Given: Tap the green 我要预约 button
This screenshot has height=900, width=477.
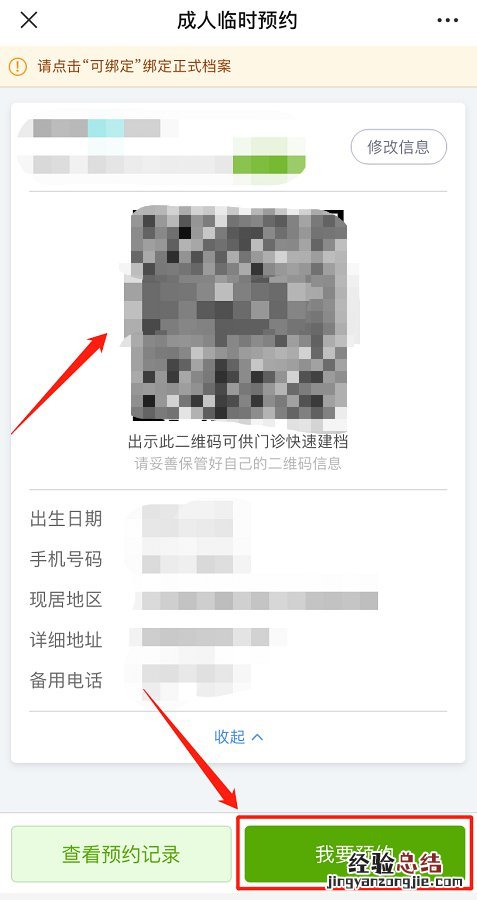Looking at the screenshot, I should pyautogui.click(x=355, y=854).
